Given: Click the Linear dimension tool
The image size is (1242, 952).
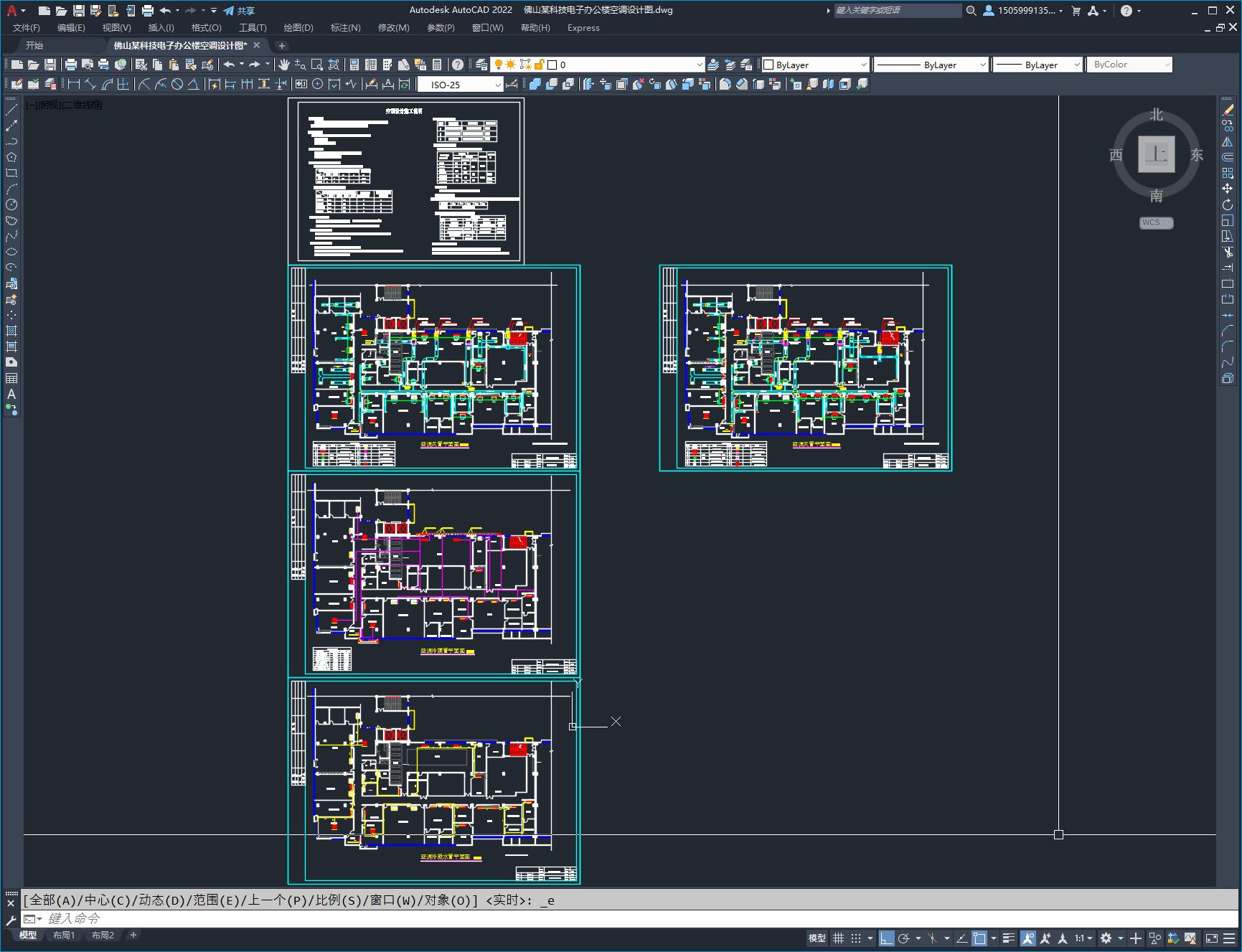Looking at the screenshot, I should 74,85.
